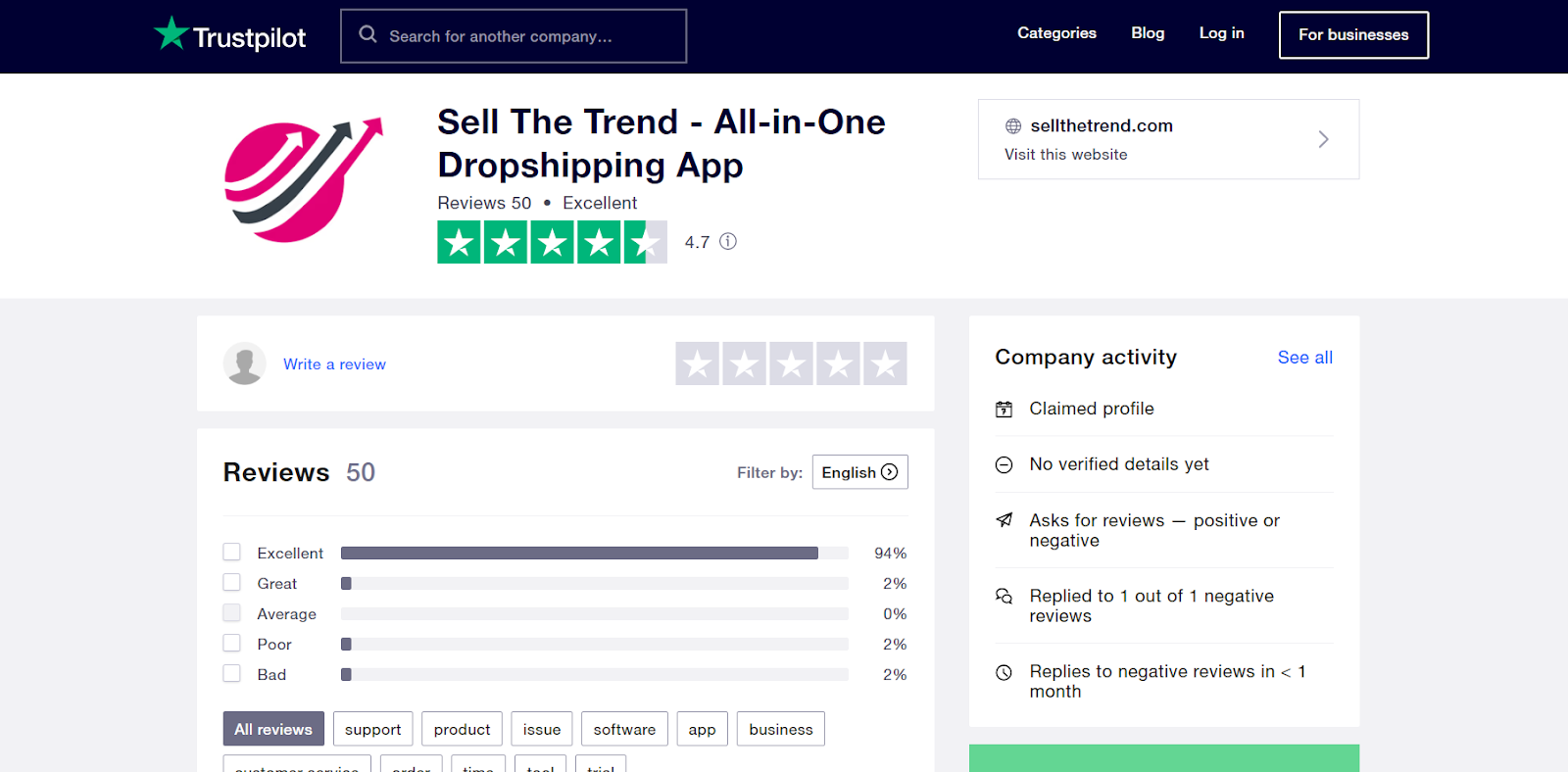Click the Trustpilot wordmark
The width and height of the screenshot is (1568, 772).
[x=250, y=37]
